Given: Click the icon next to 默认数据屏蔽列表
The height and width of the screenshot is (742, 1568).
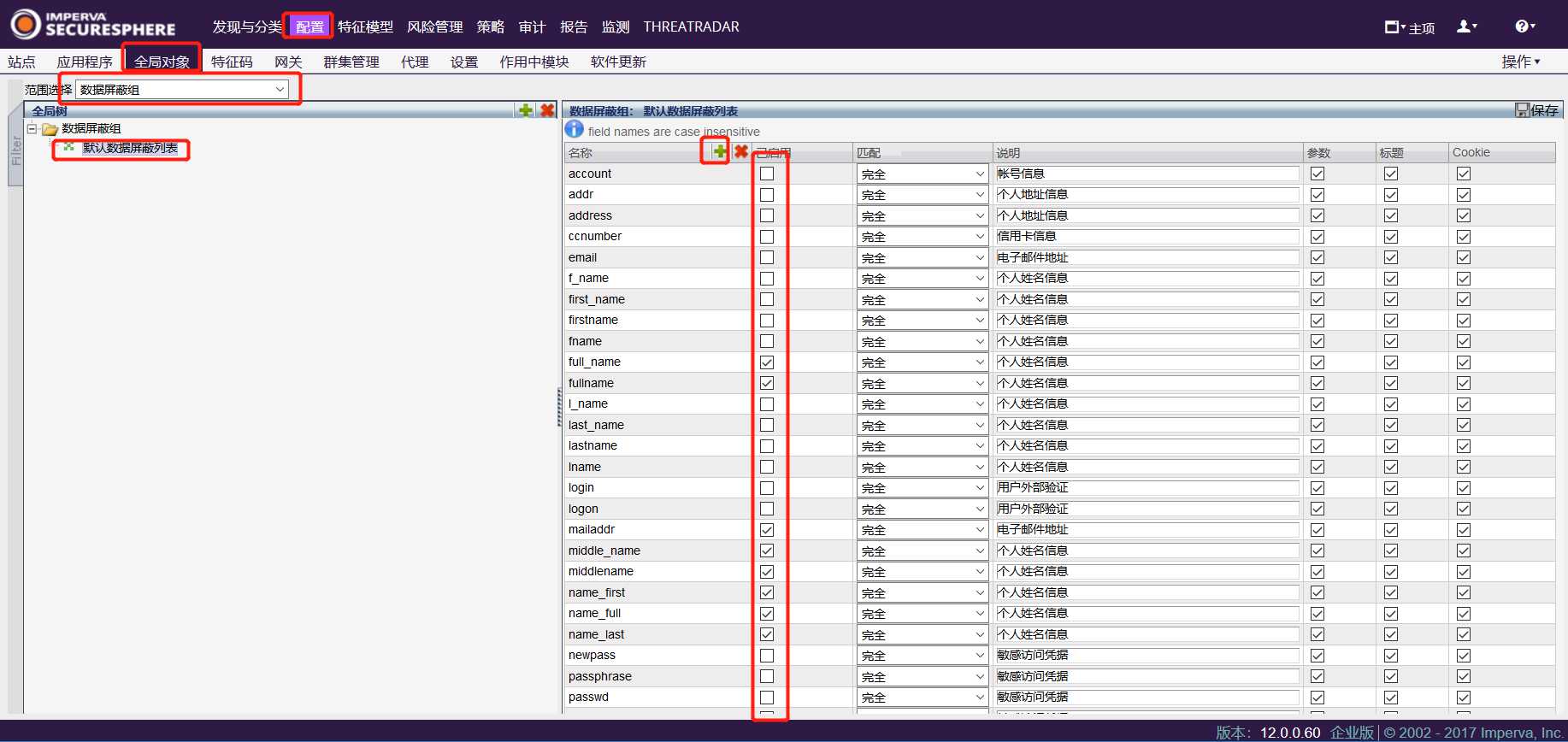Looking at the screenshot, I should [x=69, y=148].
